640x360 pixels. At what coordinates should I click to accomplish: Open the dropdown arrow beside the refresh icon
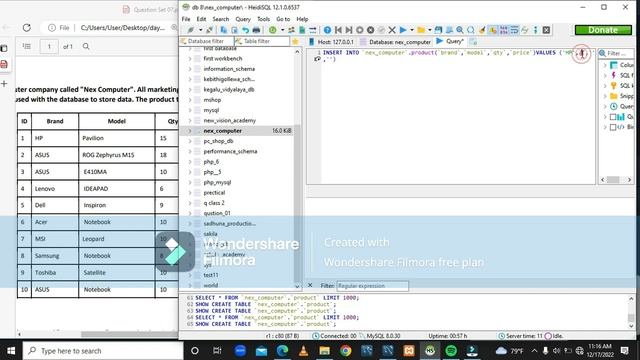tap(282, 30)
